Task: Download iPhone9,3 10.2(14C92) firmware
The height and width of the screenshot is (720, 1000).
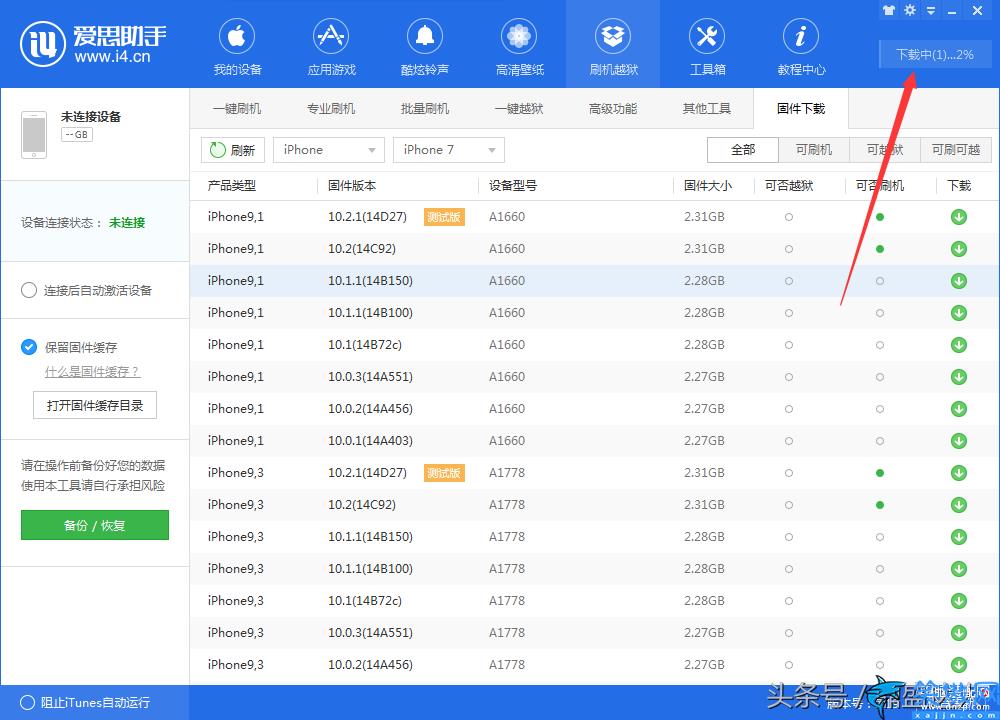Action: pyautogui.click(x=959, y=504)
